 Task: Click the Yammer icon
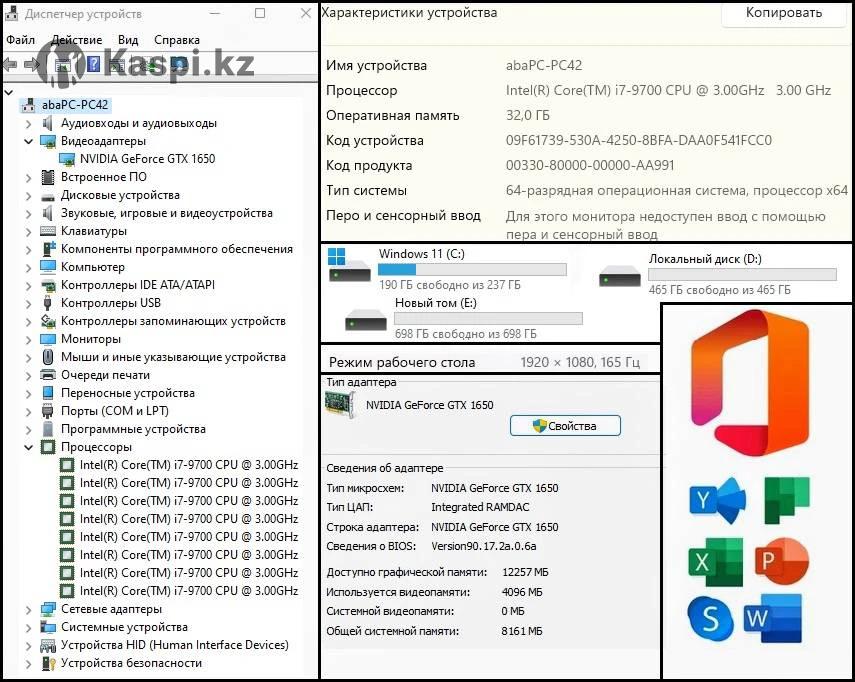pyautogui.click(x=717, y=500)
